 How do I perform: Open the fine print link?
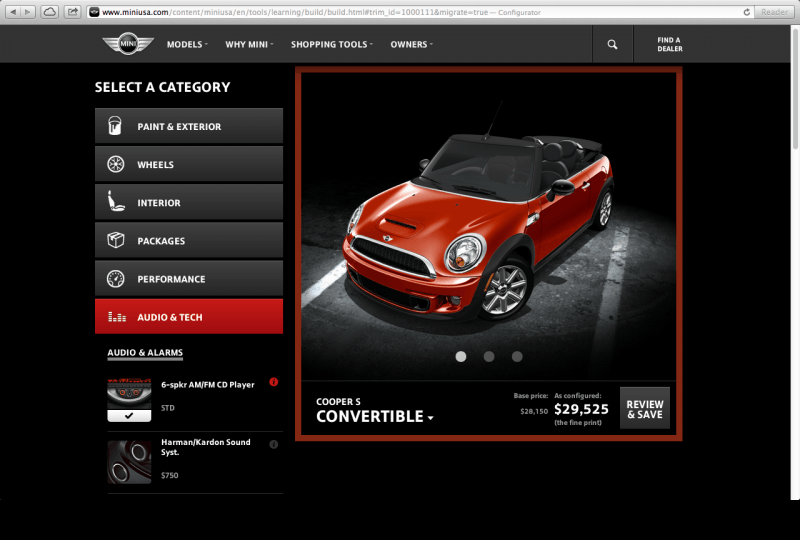pyautogui.click(x=578, y=423)
